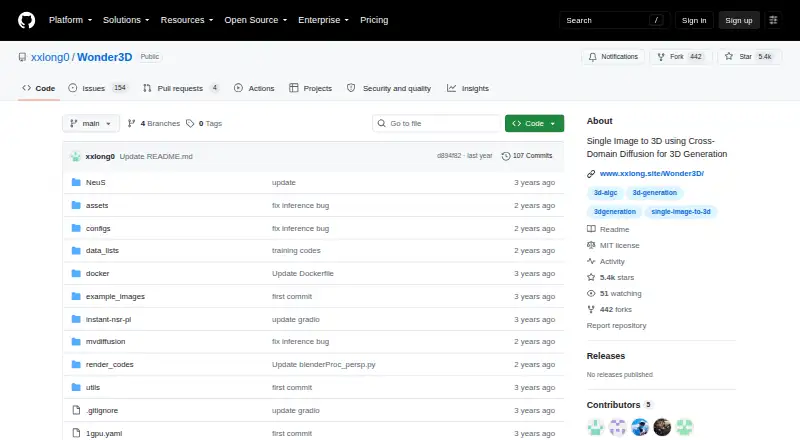Focus the header Search field

[614, 20]
